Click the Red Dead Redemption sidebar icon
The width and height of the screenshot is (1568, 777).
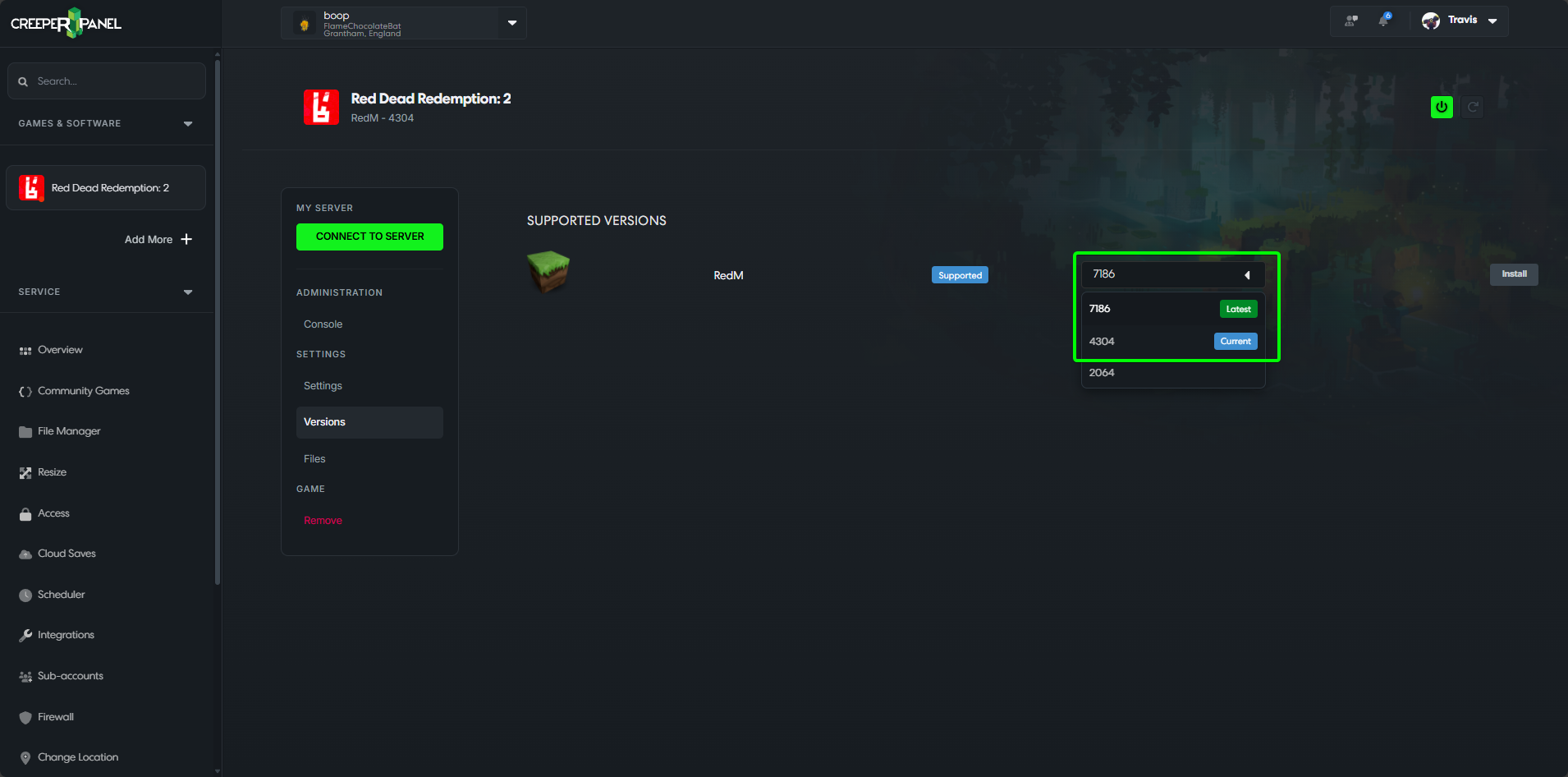click(31, 188)
